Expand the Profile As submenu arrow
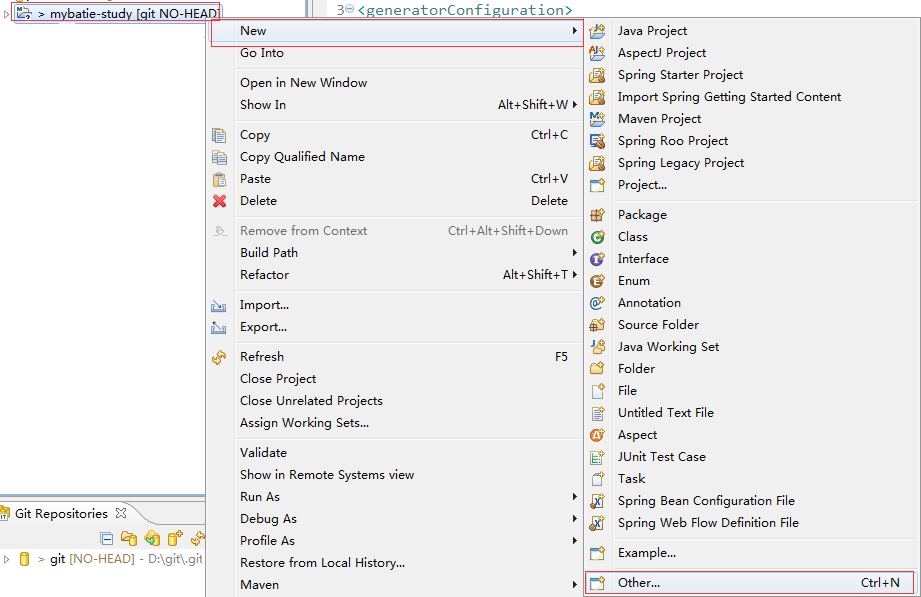Image resolution: width=921 pixels, height=597 pixels. click(x=574, y=541)
